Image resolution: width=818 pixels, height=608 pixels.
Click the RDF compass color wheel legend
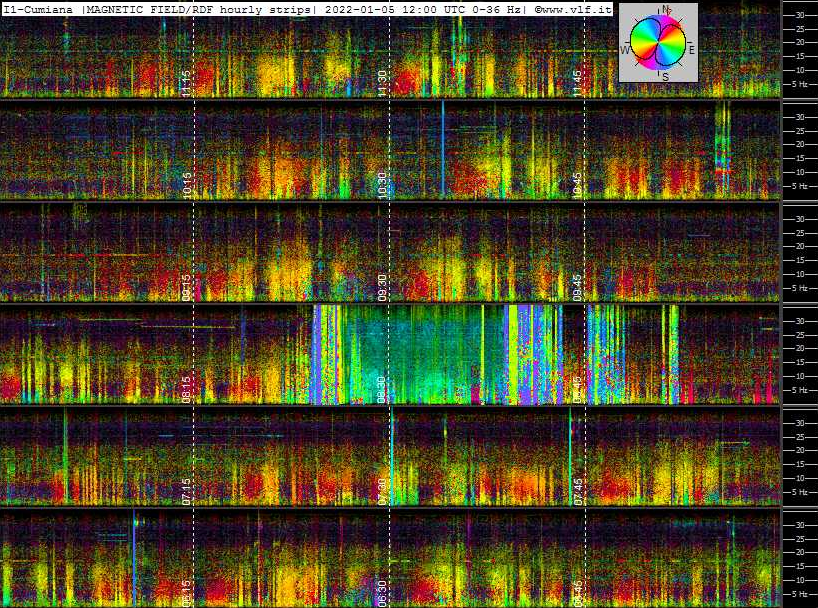(x=658, y=42)
